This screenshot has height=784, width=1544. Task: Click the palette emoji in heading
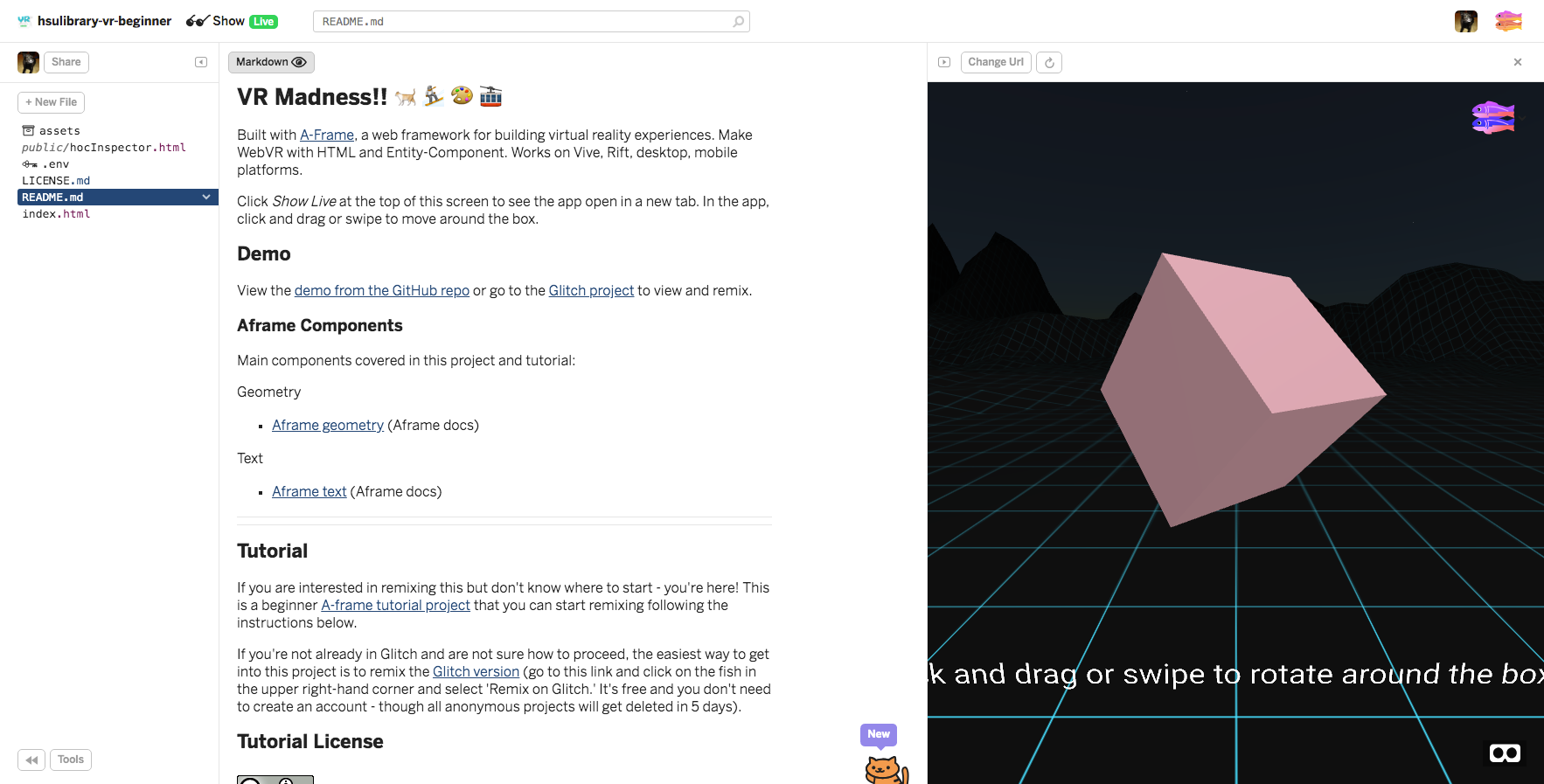463,95
